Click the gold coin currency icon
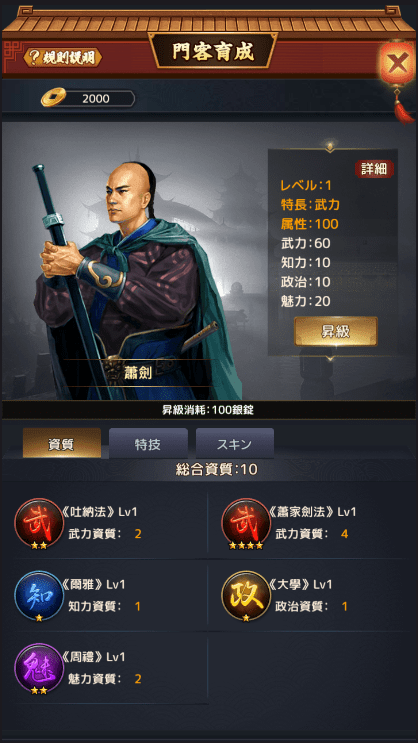418x743 pixels. pos(54,98)
